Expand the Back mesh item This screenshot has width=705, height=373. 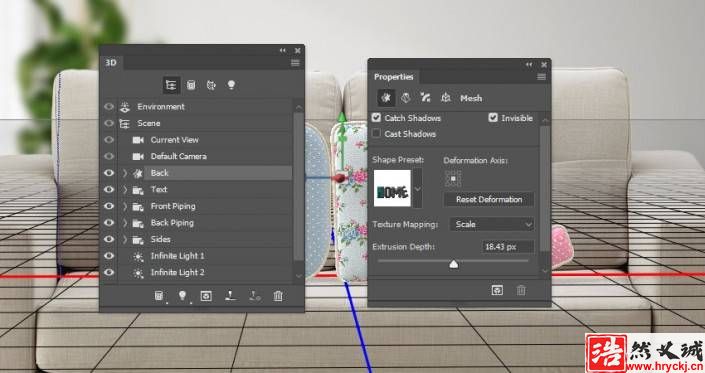[125, 173]
